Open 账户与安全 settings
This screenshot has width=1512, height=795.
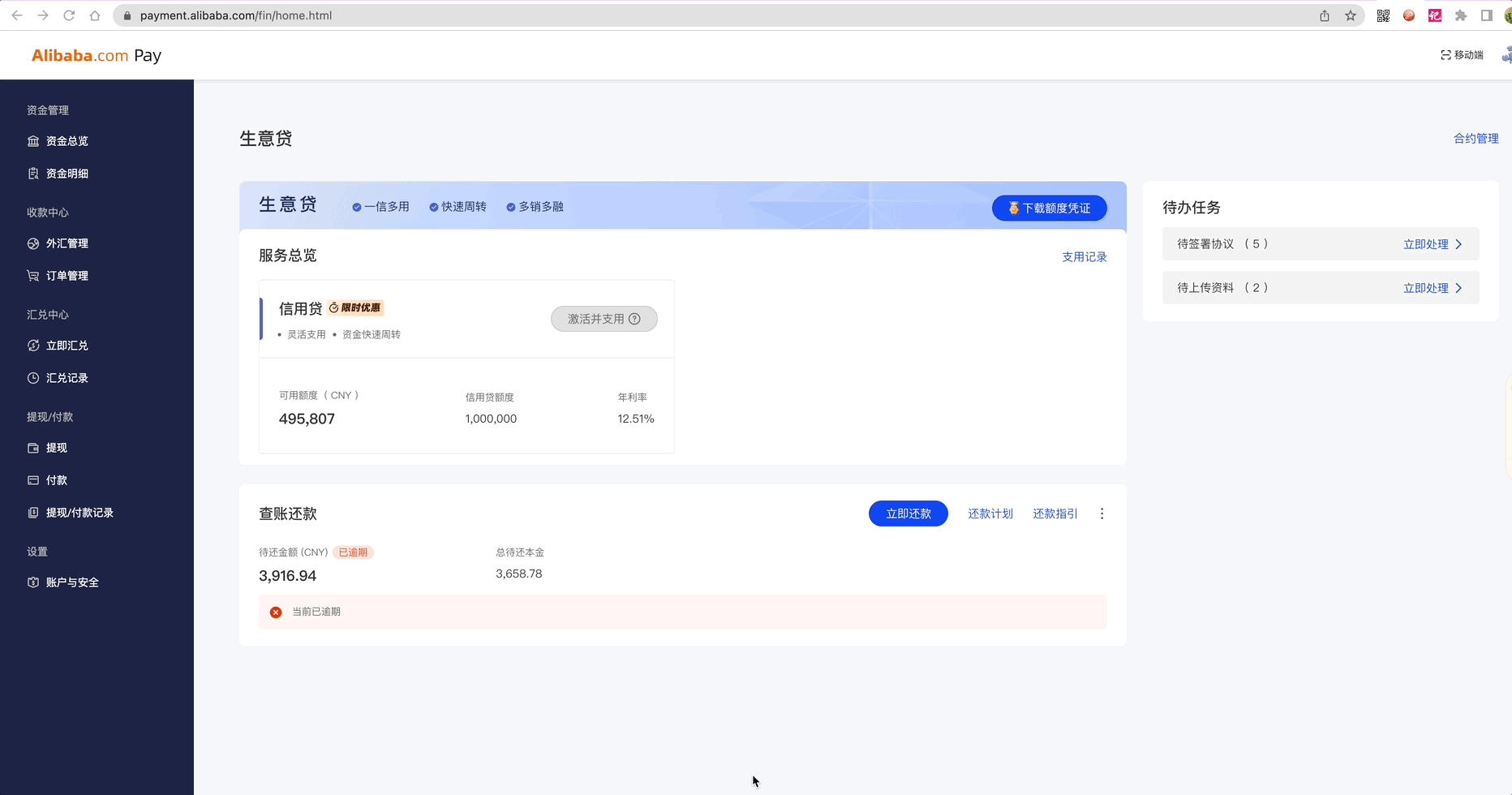point(72,582)
